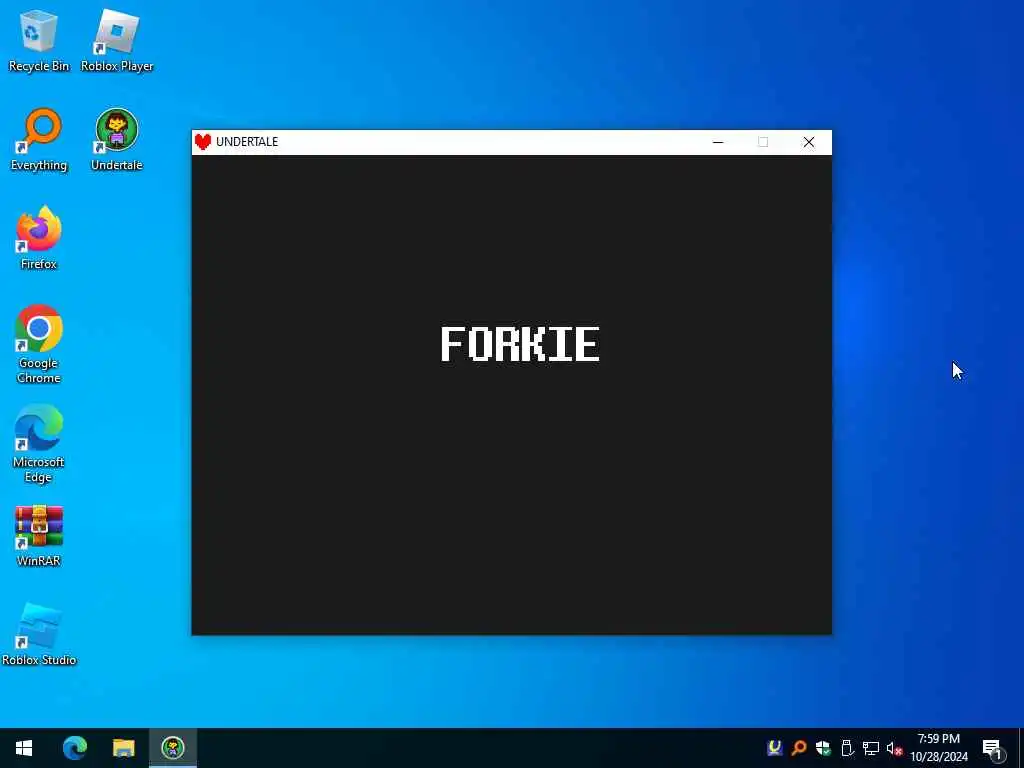Click the red heart icon in Undertale title bar

pyautogui.click(x=203, y=142)
